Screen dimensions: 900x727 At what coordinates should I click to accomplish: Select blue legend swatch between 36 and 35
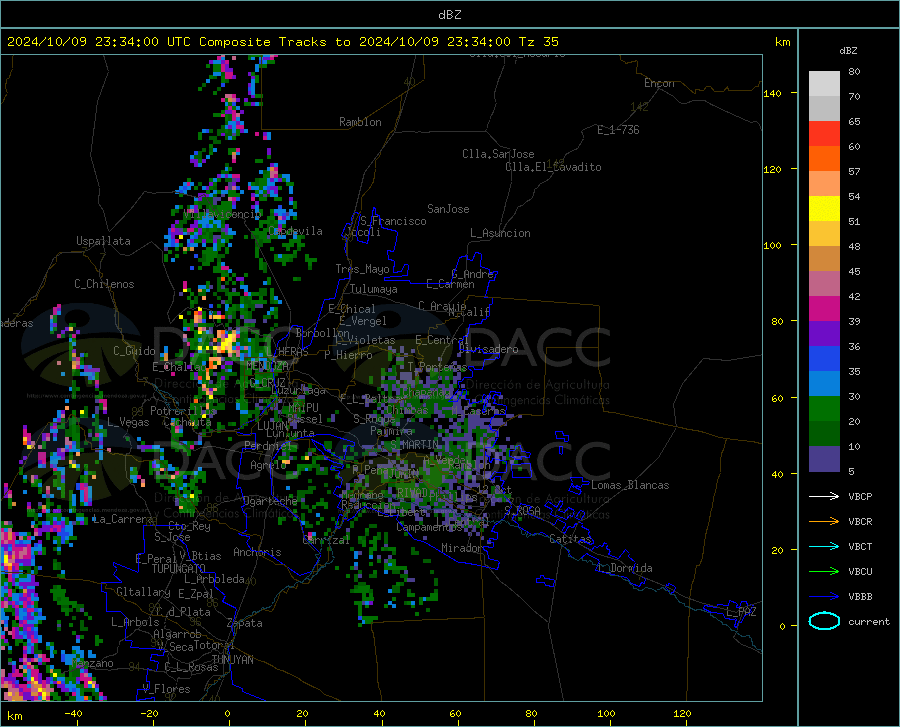coord(824,359)
